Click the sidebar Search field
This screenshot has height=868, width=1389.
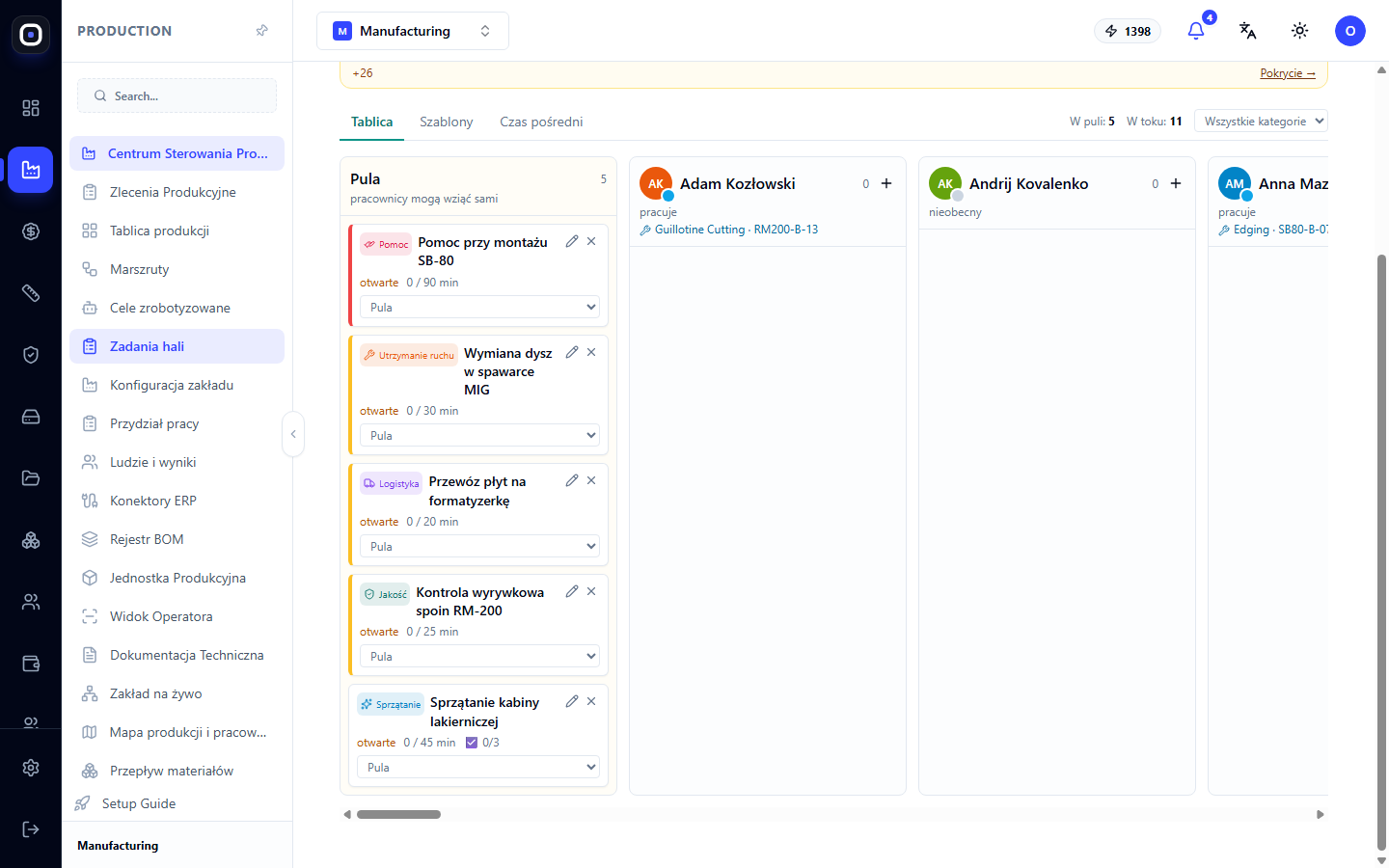(x=177, y=95)
